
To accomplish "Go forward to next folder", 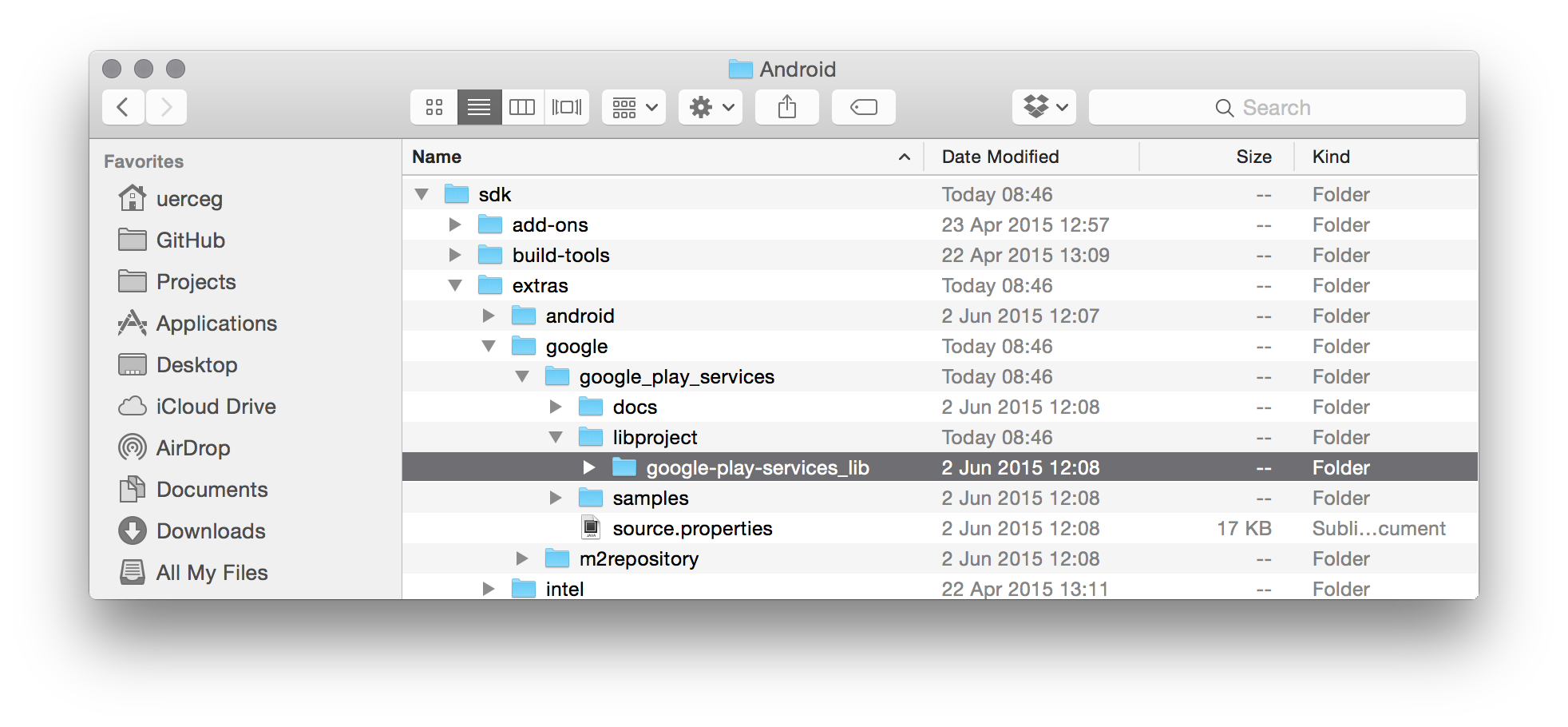I will [166, 107].
